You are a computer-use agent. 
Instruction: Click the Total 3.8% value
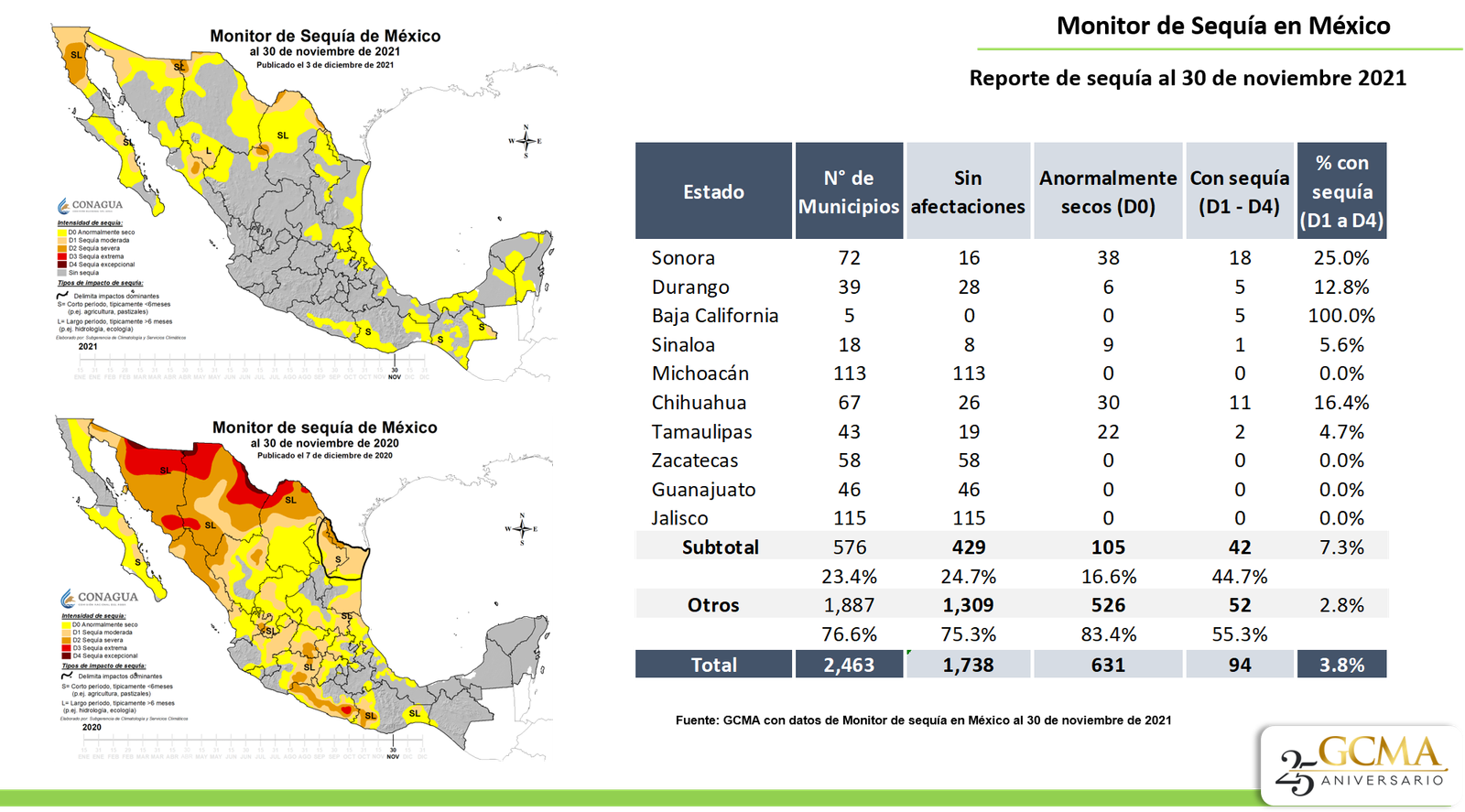click(1341, 665)
